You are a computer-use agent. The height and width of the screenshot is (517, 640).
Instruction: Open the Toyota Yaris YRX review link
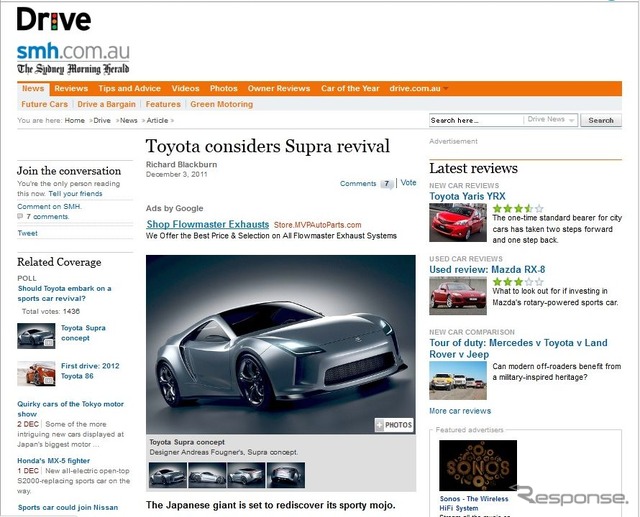467,196
